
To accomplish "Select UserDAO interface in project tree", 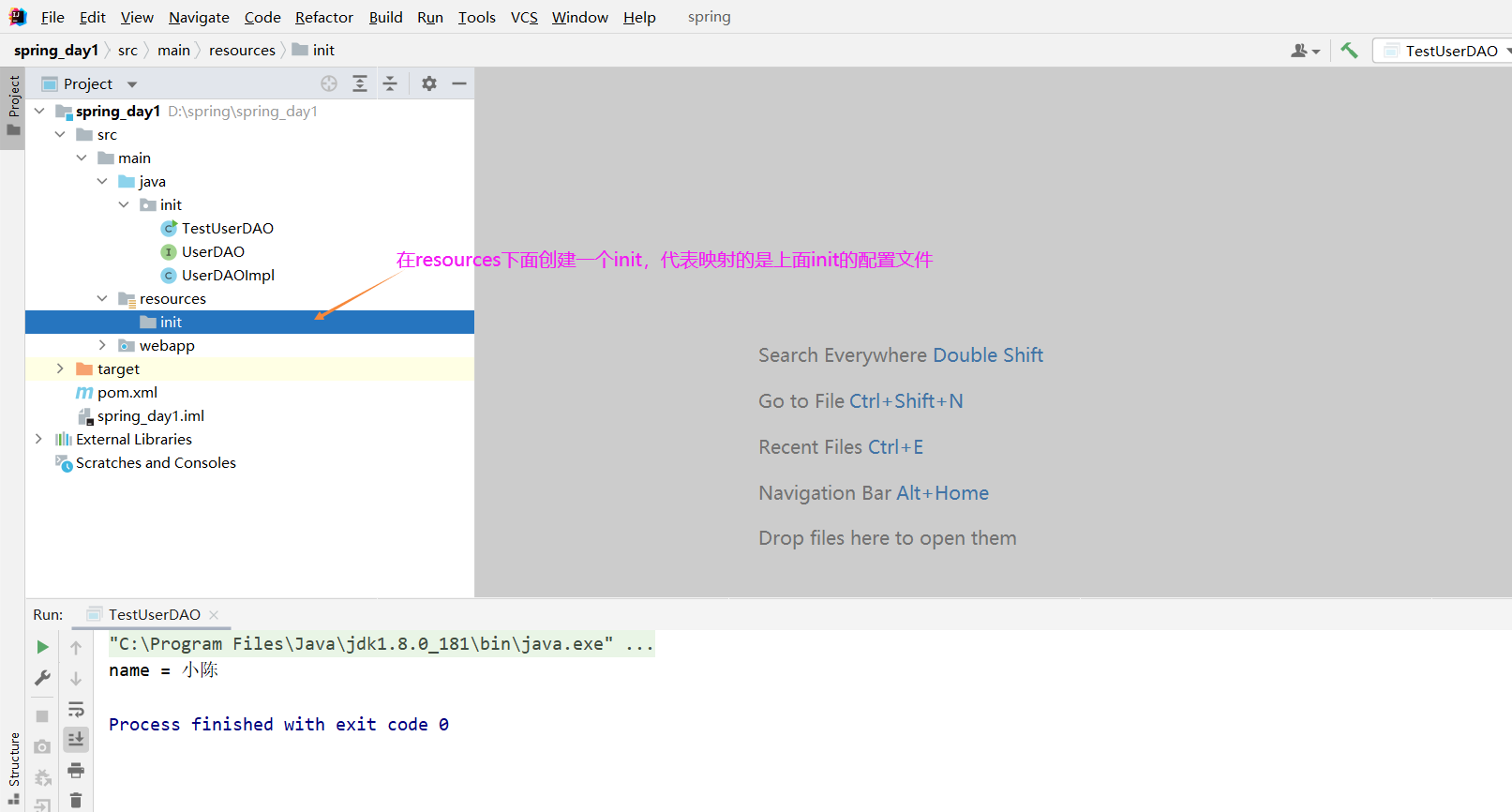I will tap(213, 251).
